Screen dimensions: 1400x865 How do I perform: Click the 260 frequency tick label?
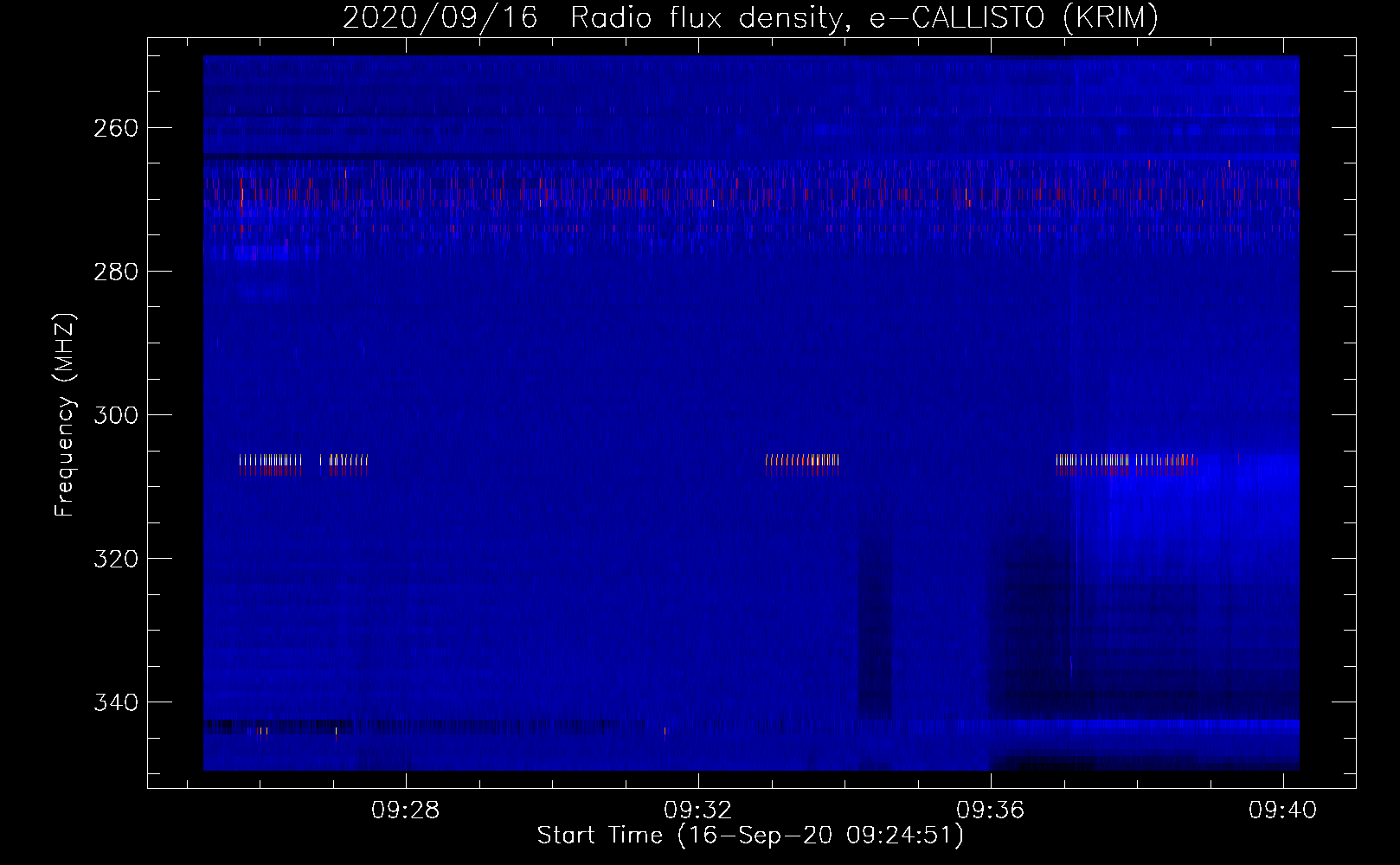tap(116, 128)
